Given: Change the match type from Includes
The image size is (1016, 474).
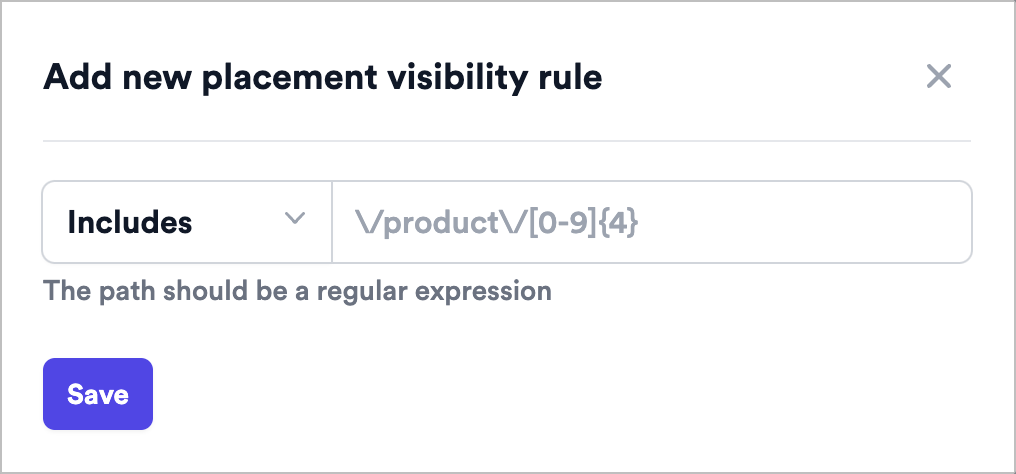Looking at the screenshot, I should pos(187,222).
